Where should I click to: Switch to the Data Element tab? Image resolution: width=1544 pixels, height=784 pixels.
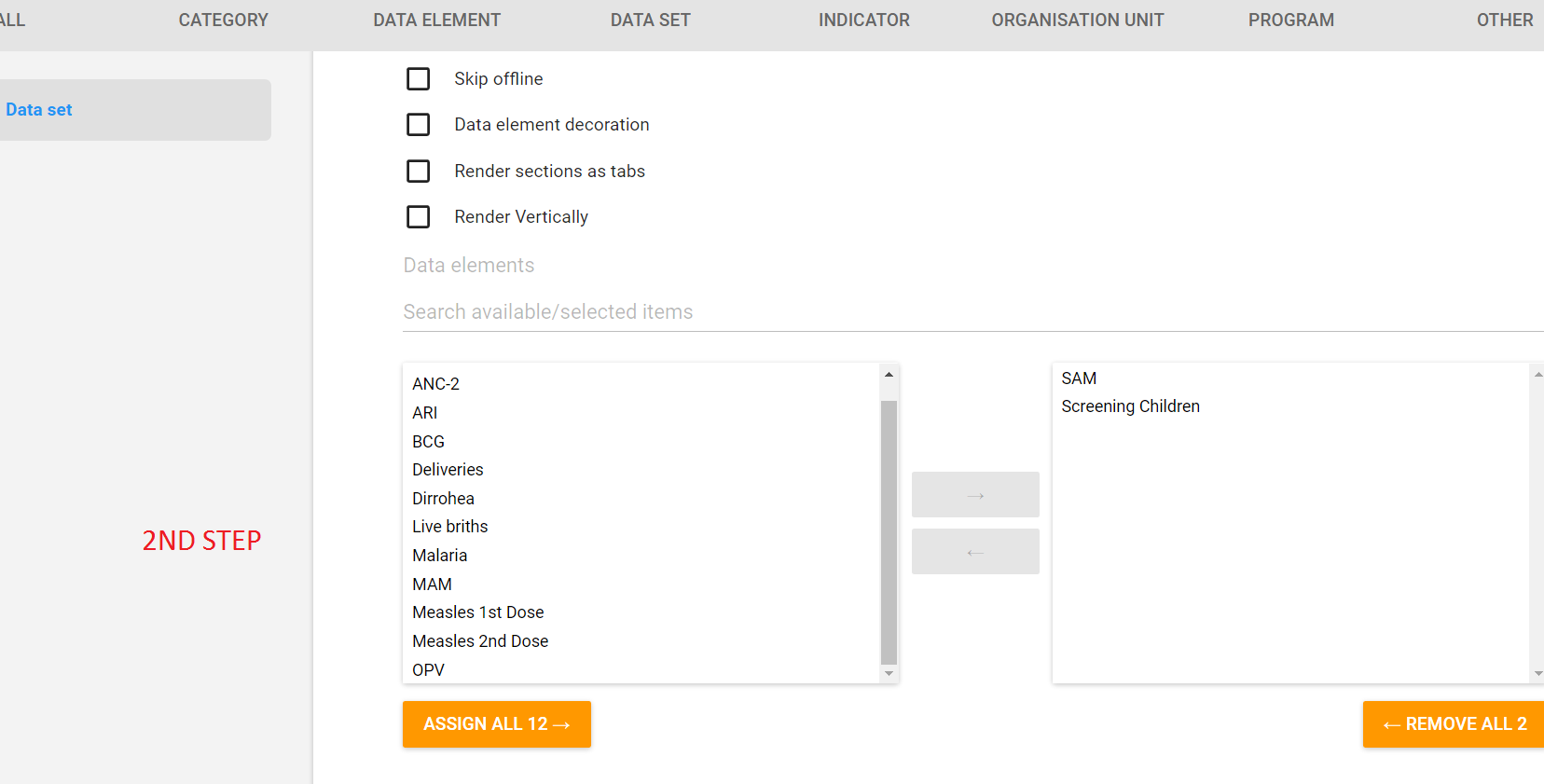coord(436,21)
